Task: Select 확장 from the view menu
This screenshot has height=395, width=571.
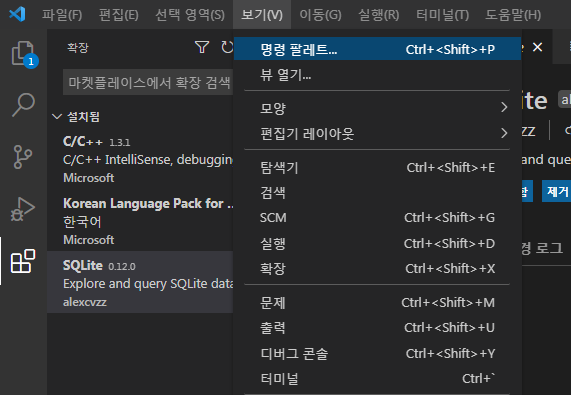Action: [377, 269]
